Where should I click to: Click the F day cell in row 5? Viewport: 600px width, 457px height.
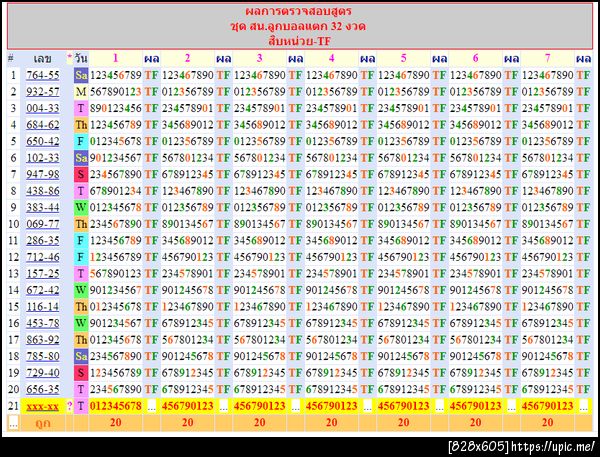tap(81, 141)
